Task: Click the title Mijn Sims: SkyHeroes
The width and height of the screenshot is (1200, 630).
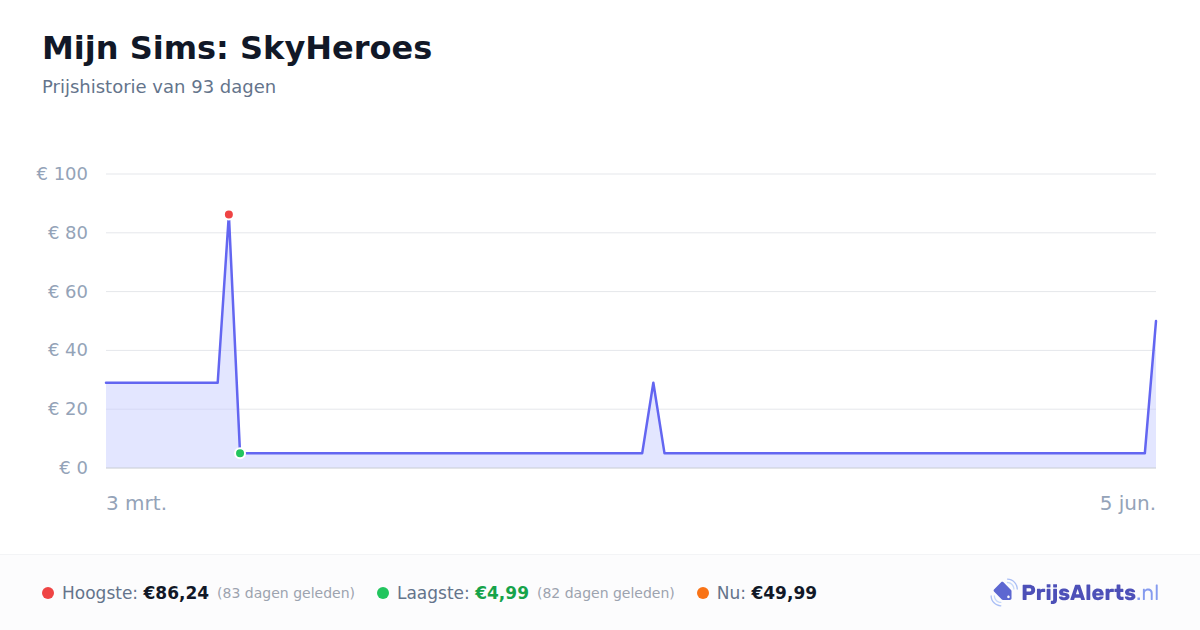Action: [237, 48]
